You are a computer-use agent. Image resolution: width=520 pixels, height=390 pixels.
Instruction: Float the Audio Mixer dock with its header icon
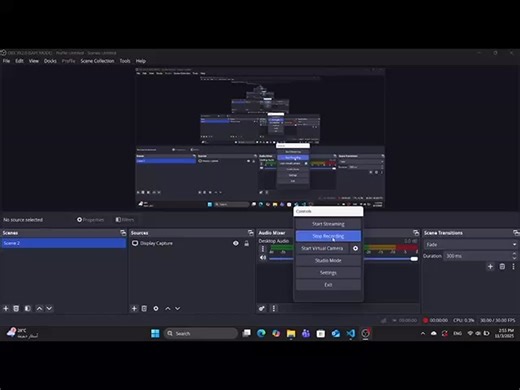click(416, 233)
